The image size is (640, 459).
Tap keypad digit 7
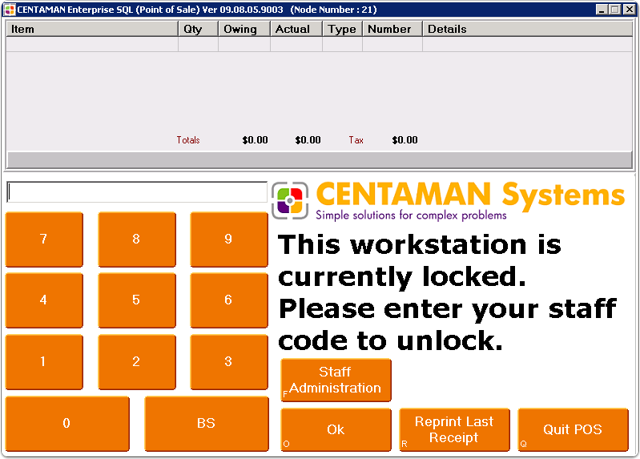pyautogui.click(x=44, y=239)
